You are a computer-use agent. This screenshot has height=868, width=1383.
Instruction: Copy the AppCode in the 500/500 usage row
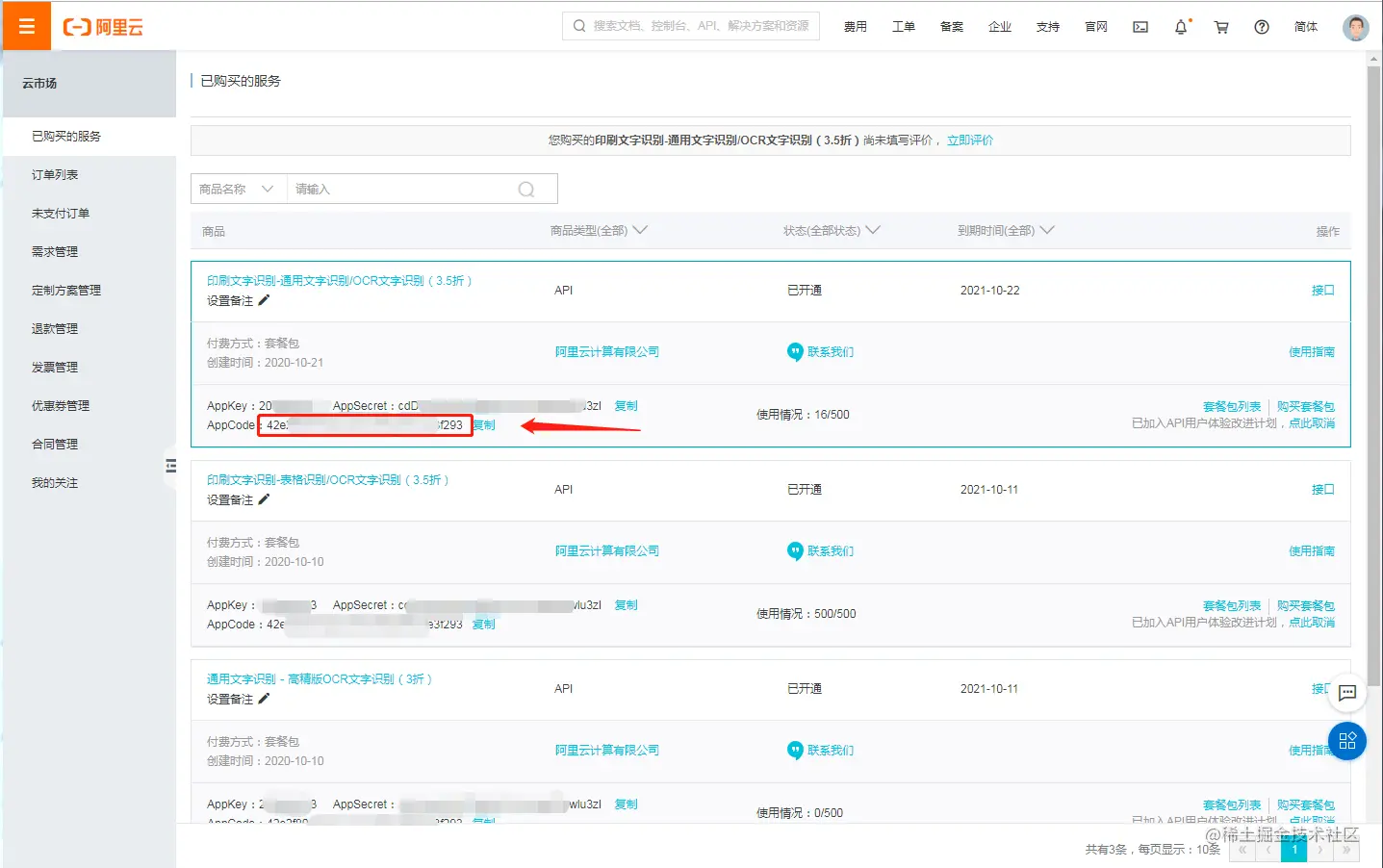point(484,625)
